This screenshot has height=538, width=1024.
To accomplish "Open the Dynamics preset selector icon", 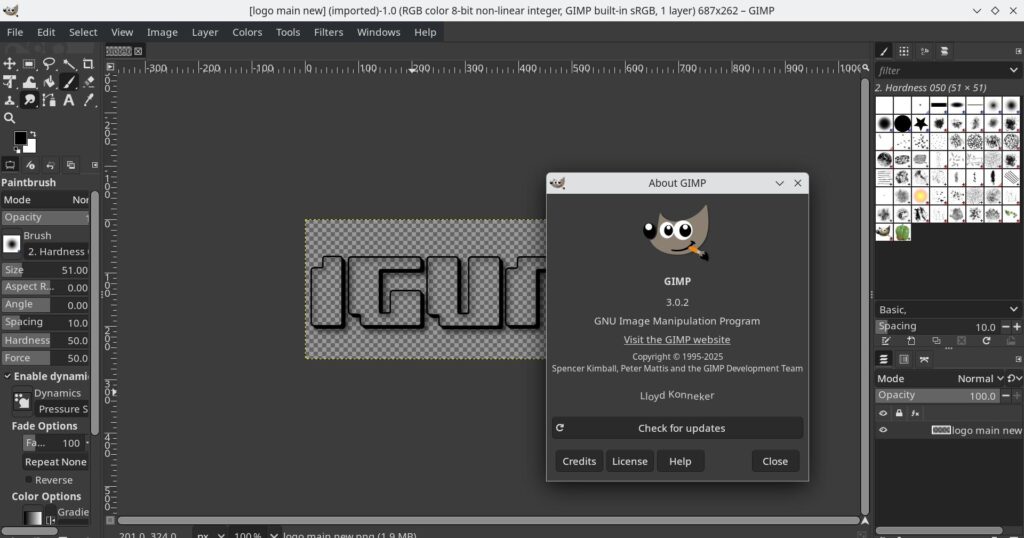I will [22, 401].
